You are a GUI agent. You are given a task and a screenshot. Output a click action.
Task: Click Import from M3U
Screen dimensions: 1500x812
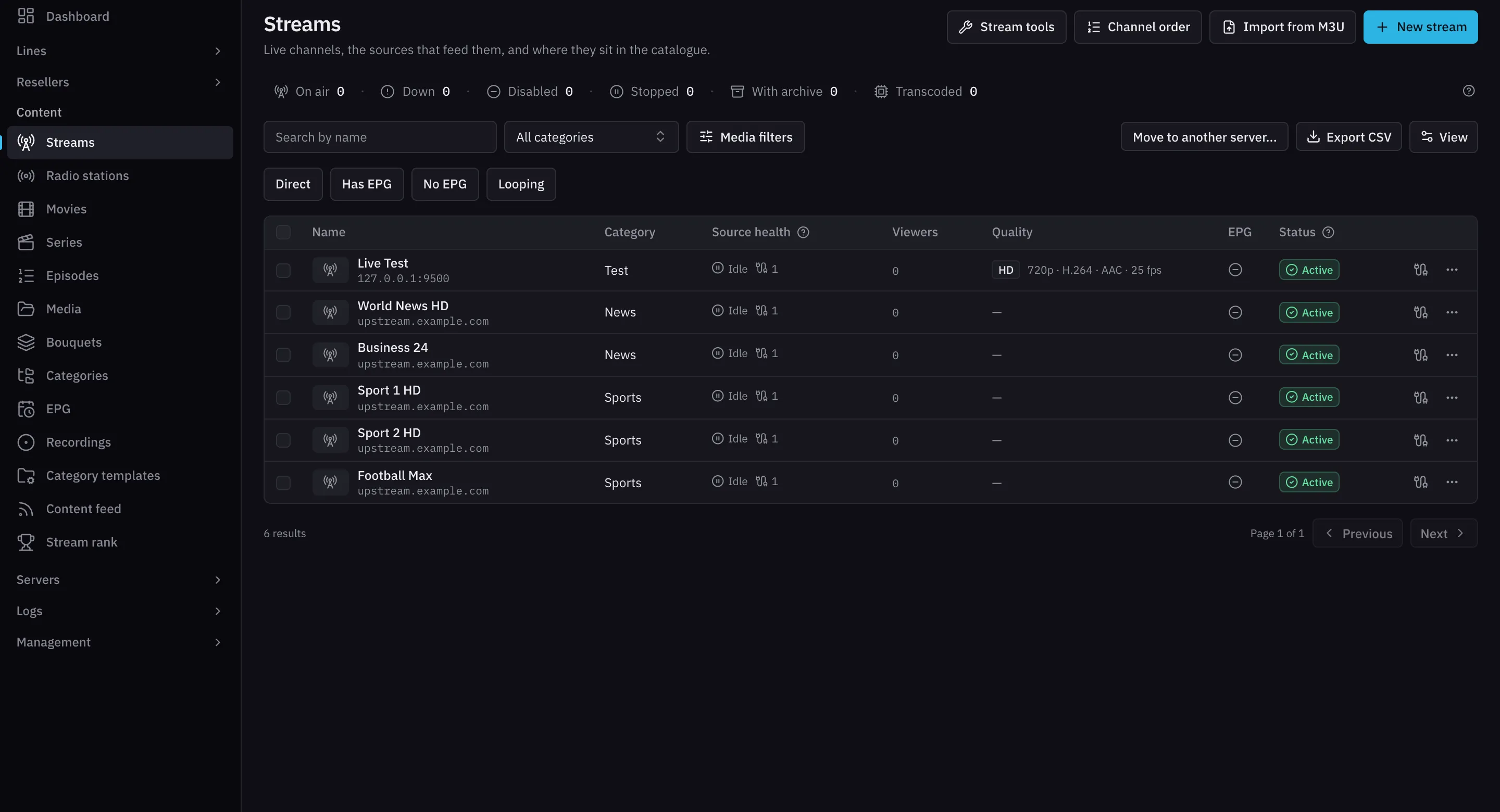coord(1282,27)
